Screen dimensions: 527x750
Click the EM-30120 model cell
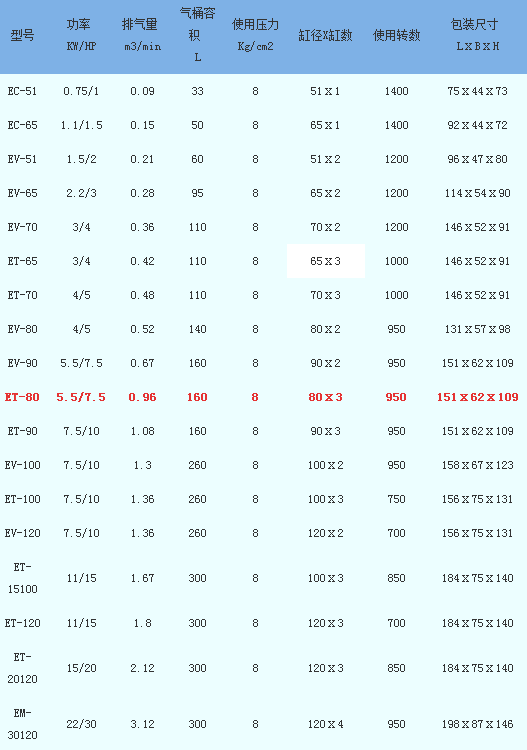tap(22, 724)
